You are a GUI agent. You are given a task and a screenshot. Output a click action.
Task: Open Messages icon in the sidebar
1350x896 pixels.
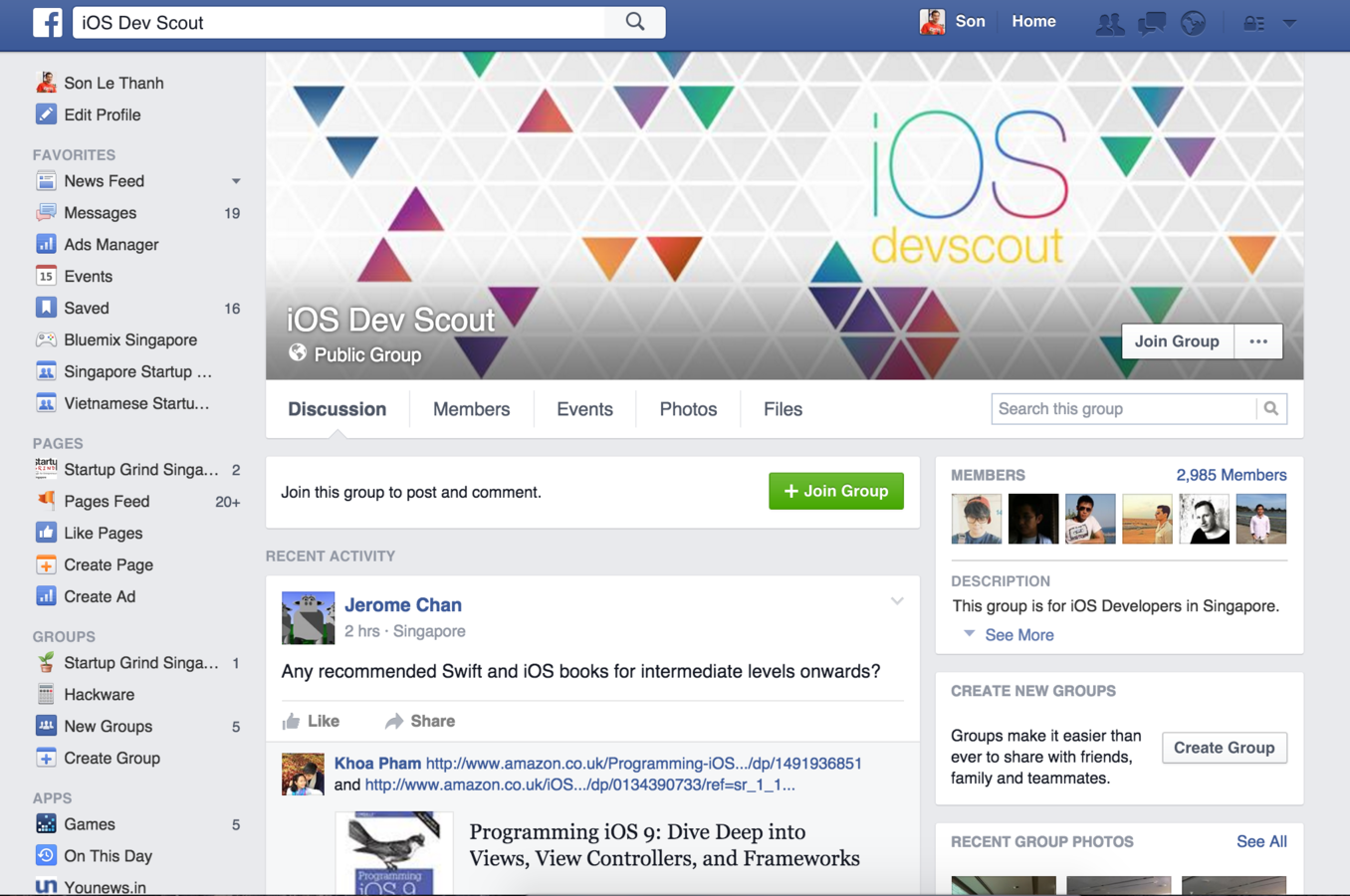[x=46, y=213]
